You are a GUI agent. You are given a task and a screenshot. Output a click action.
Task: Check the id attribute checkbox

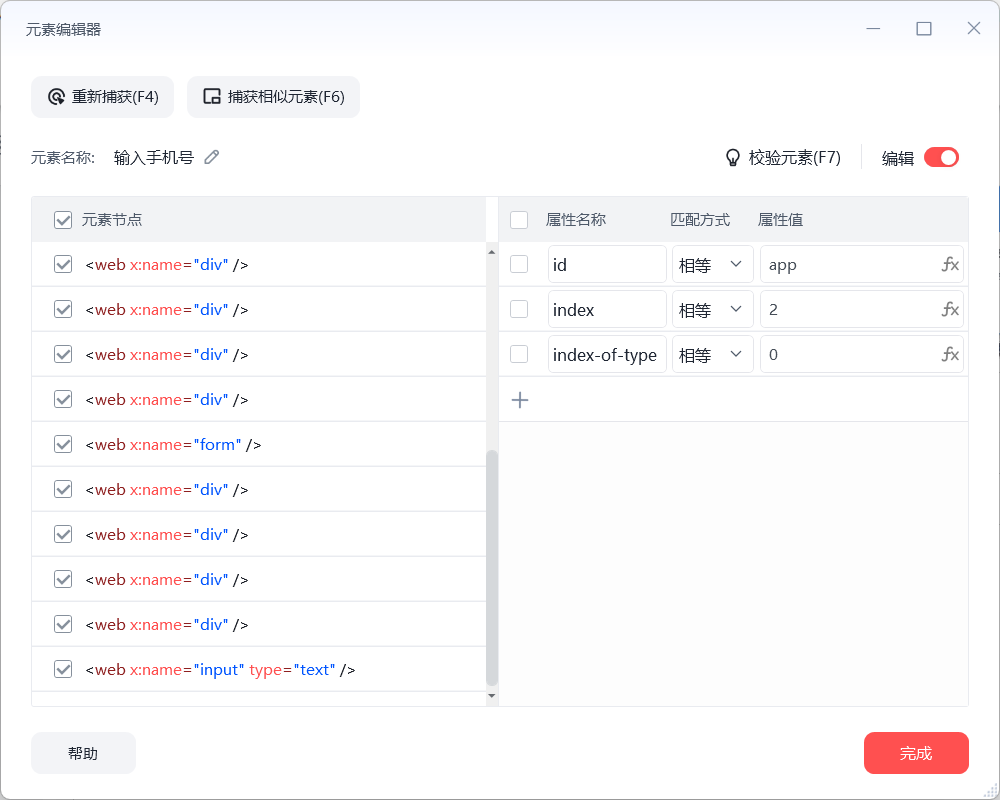(x=519, y=264)
